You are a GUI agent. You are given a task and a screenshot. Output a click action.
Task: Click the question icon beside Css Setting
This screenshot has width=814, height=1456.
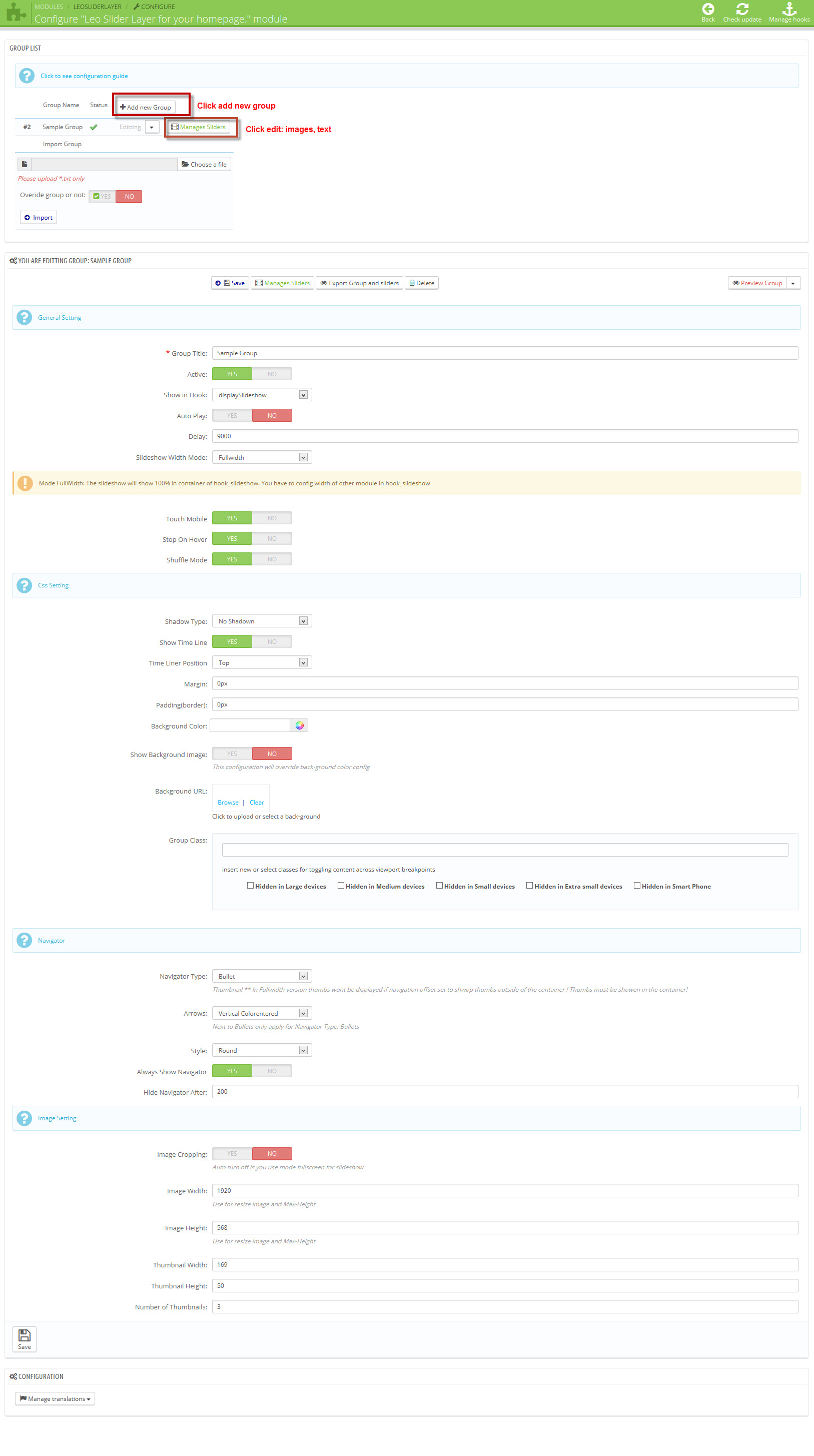[25, 585]
